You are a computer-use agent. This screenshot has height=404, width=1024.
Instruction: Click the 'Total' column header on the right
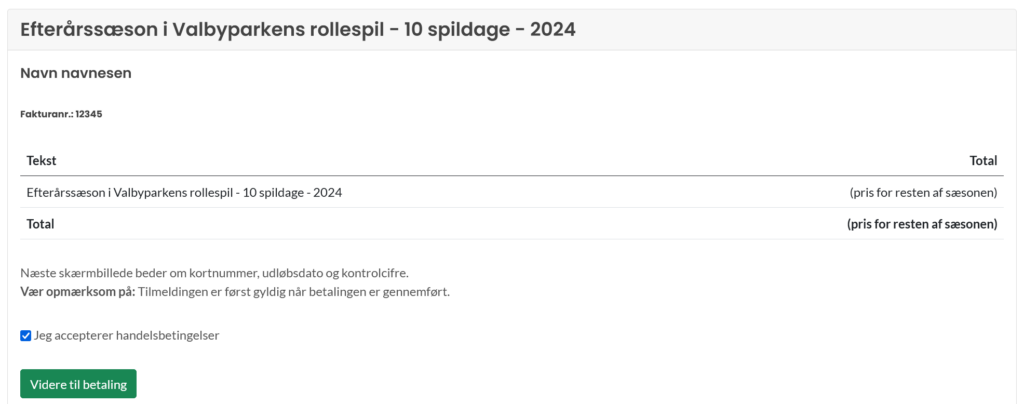tap(984, 161)
